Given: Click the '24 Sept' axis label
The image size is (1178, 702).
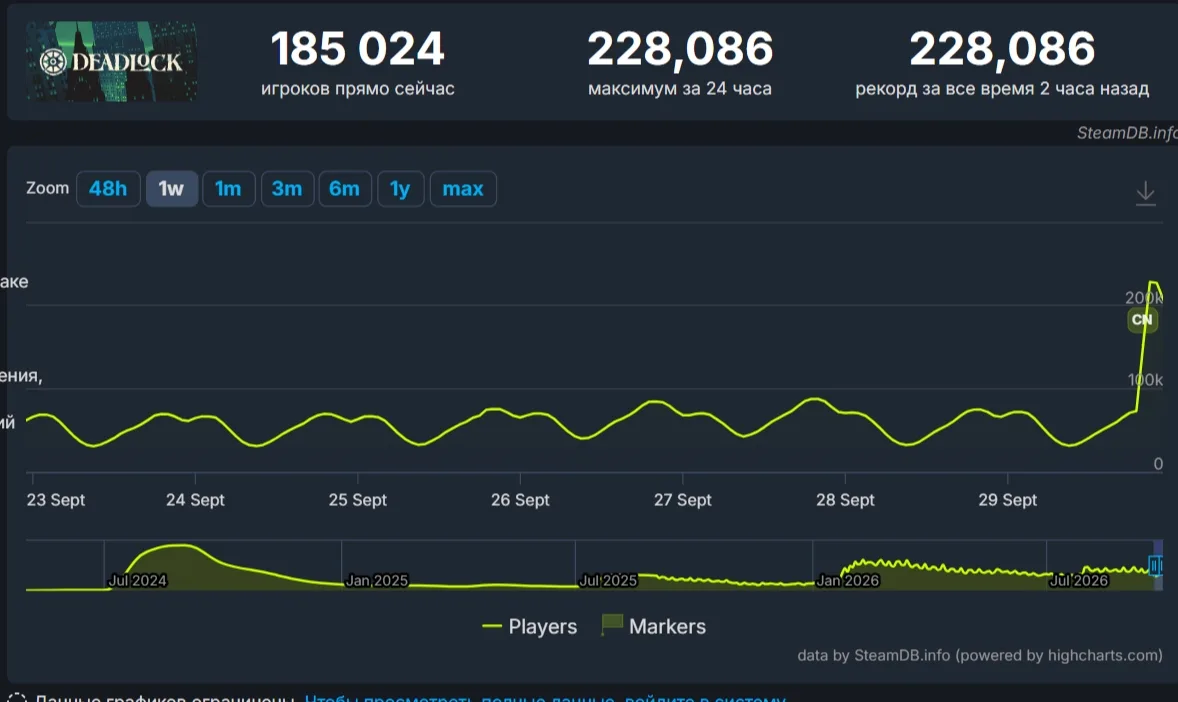Looking at the screenshot, I should coord(195,500).
